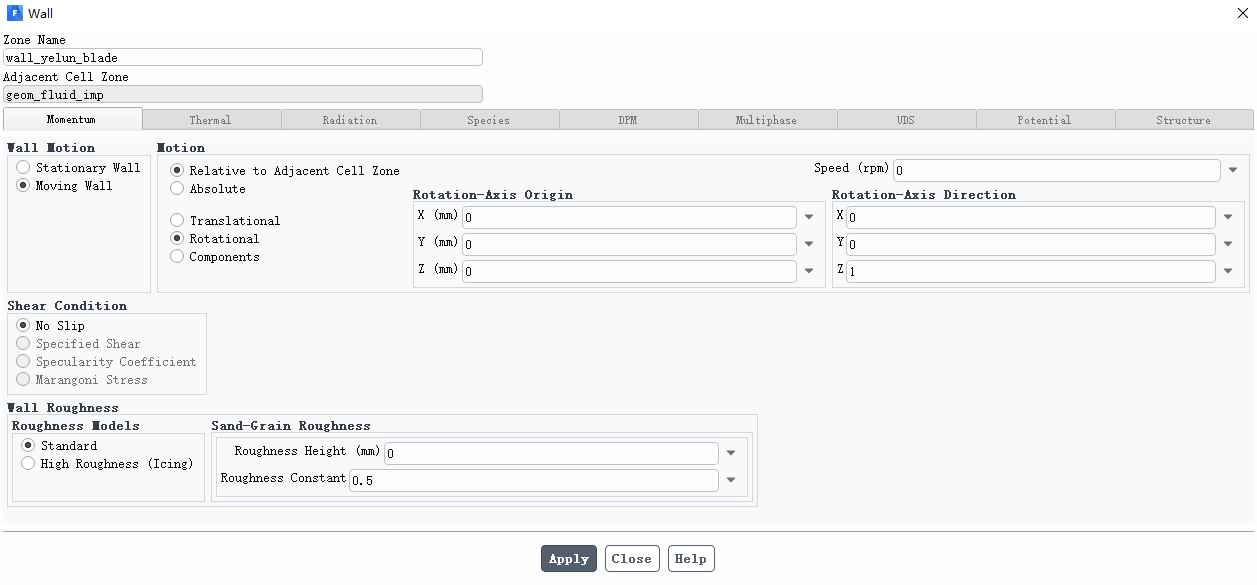Switch to the Thermal tab
Image resolution: width=1257 pixels, height=585 pixels.
pos(210,120)
